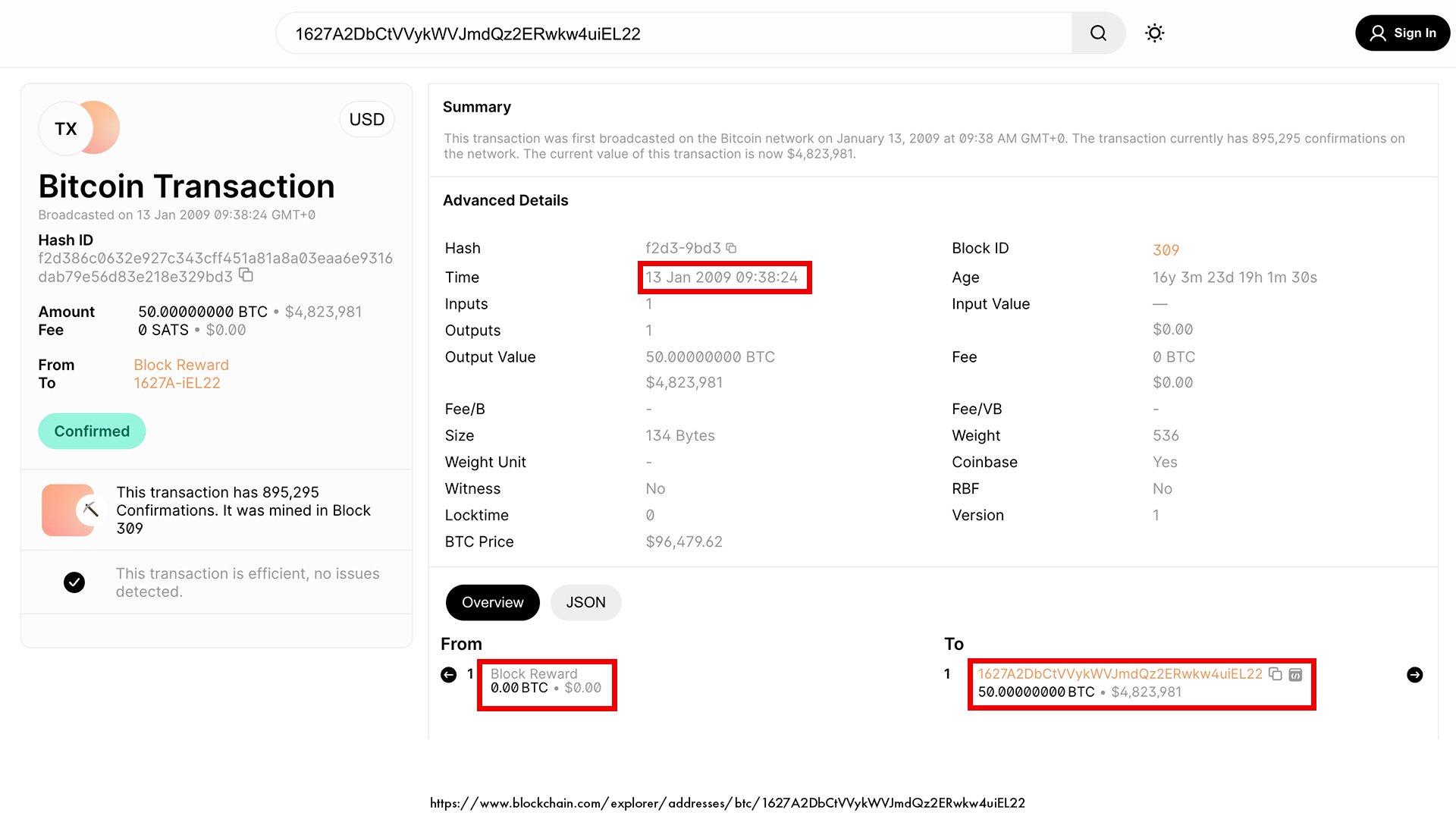1456x819 pixels.
Task: Open Block ID 309 link
Action: (x=1166, y=250)
